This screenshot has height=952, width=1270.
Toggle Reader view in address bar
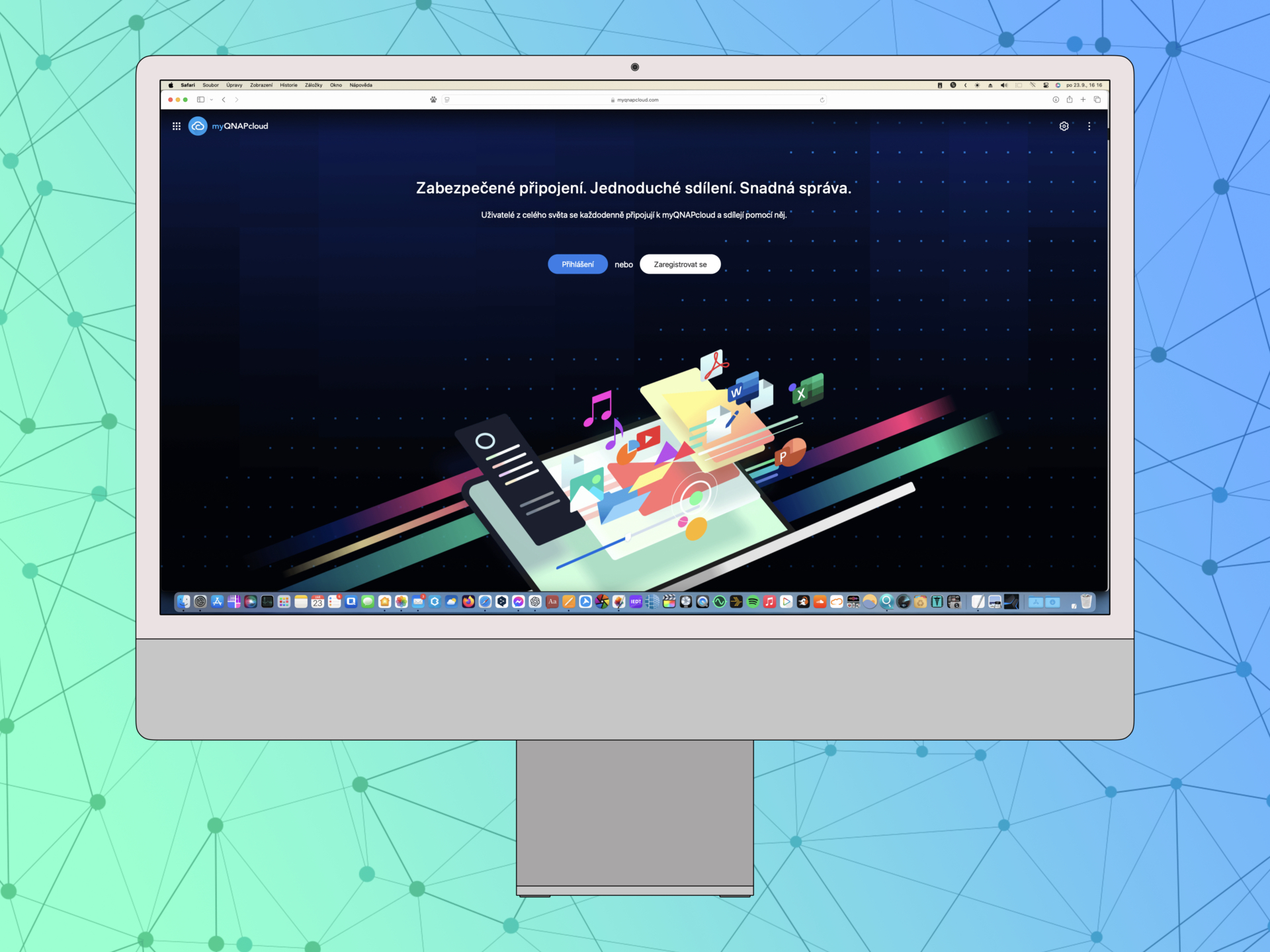(x=447, y=100)
